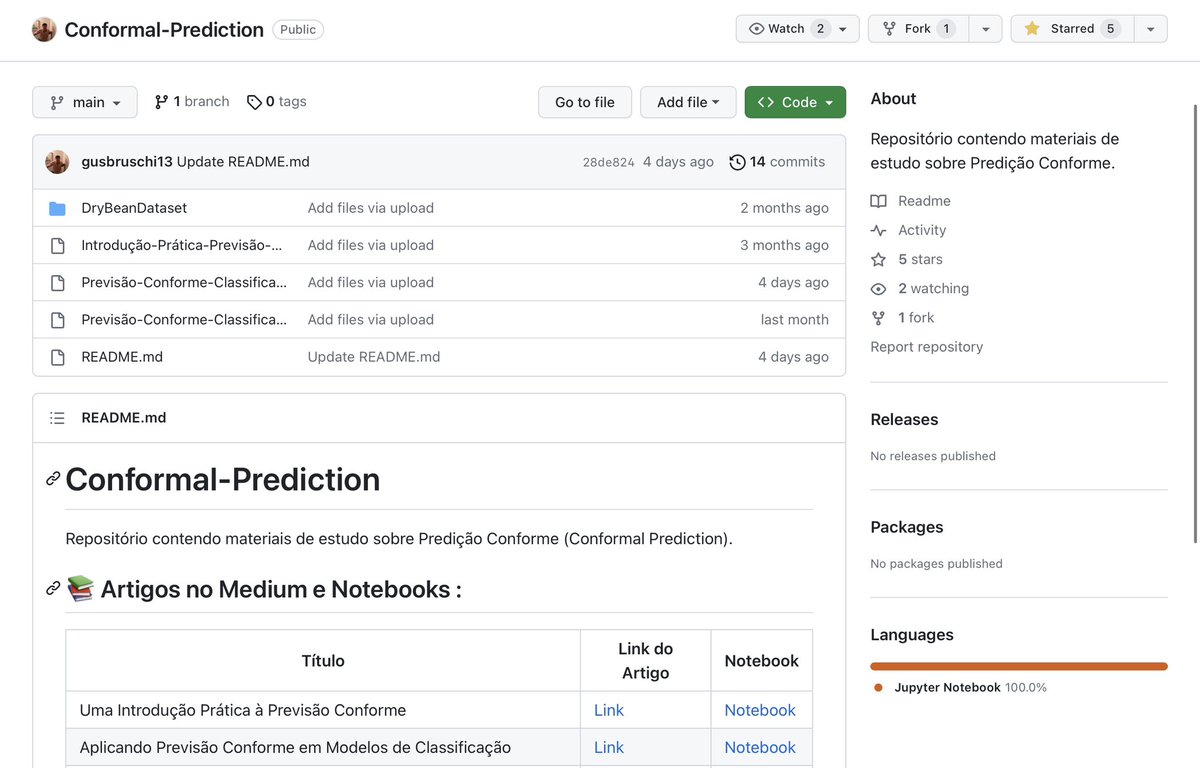The width and height of the screenshot is (1200, 768).
Task: Click the Go to file button
Action: point(585,102)
